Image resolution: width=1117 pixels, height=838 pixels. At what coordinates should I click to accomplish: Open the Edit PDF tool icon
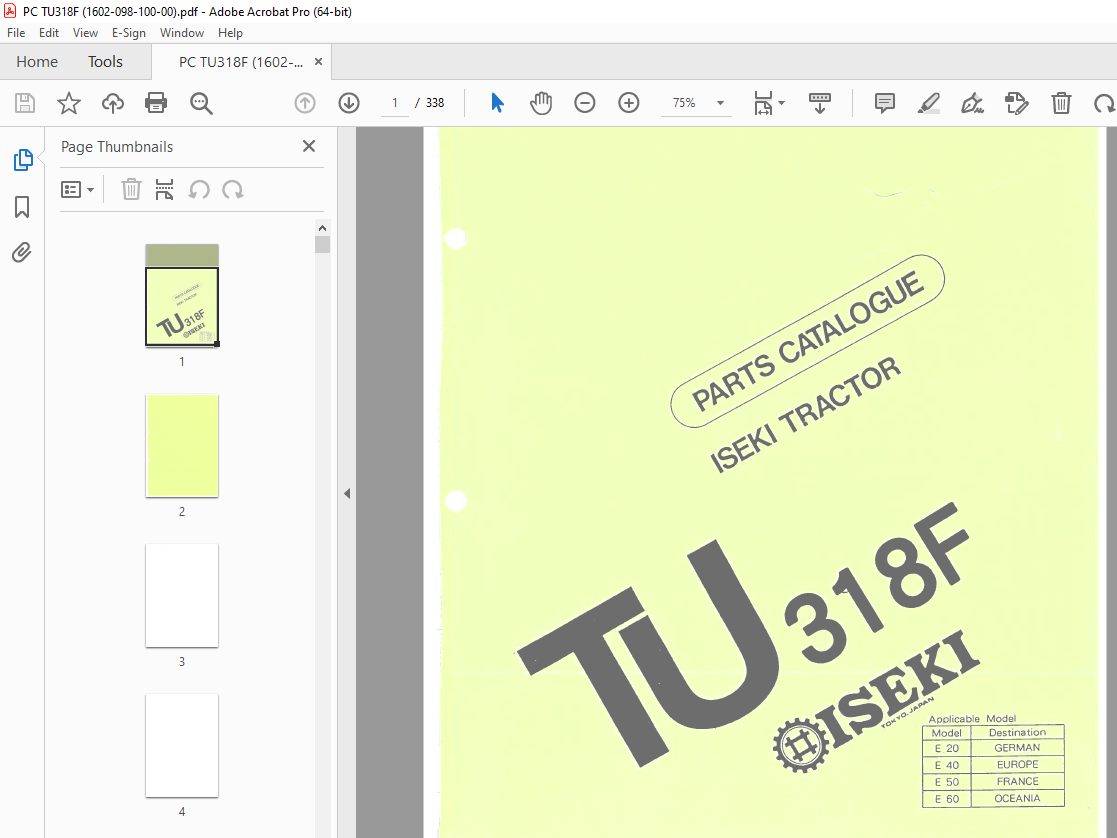pyautogui.click(x=1017, y=103)
